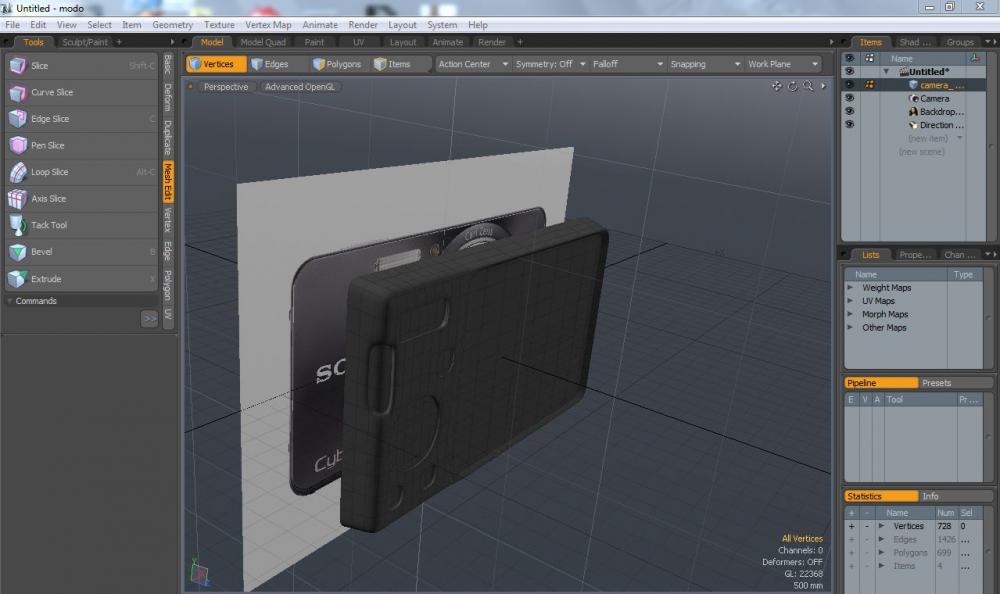Collapse the Untitled scene tree

886,71
